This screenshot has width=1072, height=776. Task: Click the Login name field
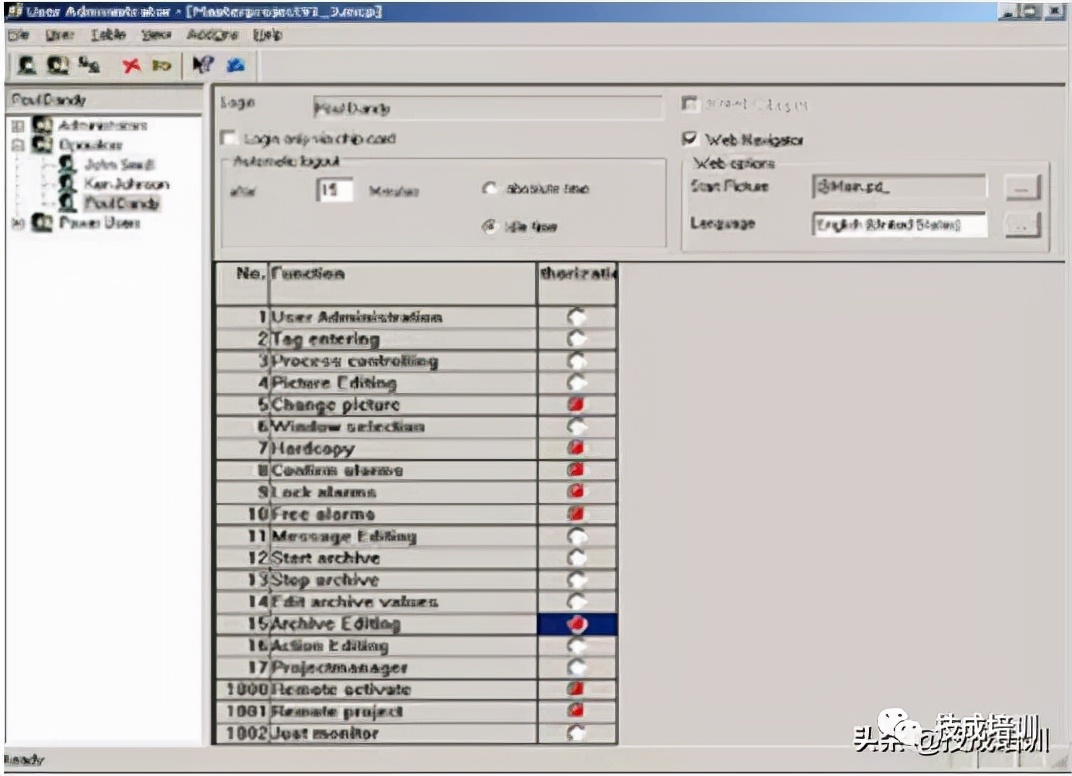[487, 108]
